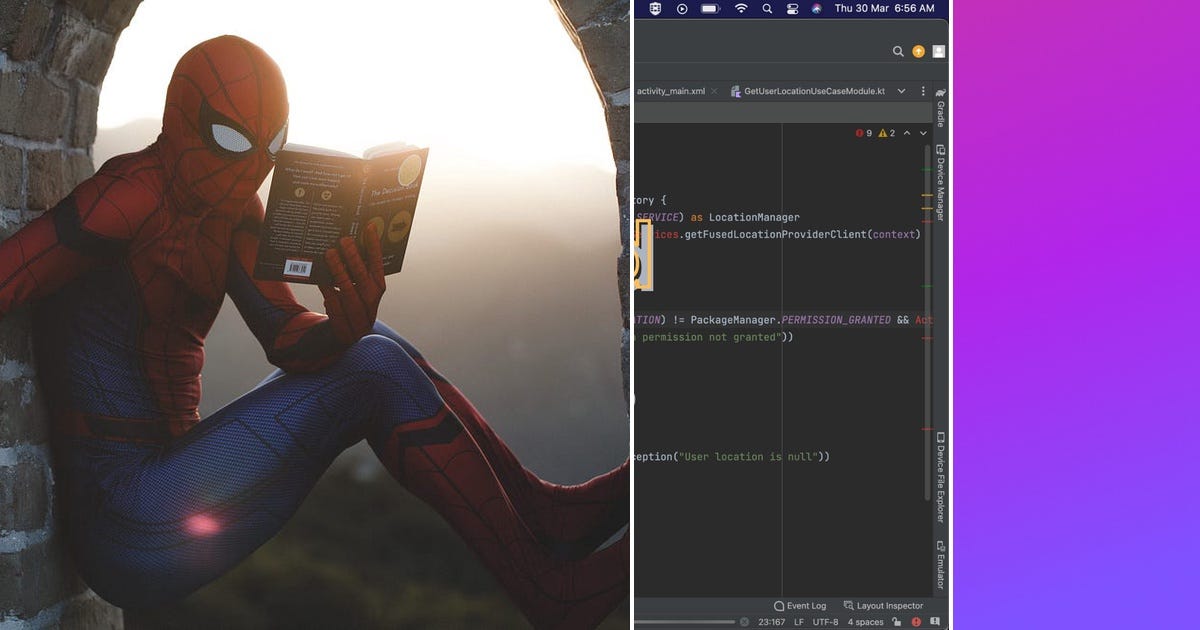
Task: Click the previous highlighted error arrow
Action: tap(907, 133)
